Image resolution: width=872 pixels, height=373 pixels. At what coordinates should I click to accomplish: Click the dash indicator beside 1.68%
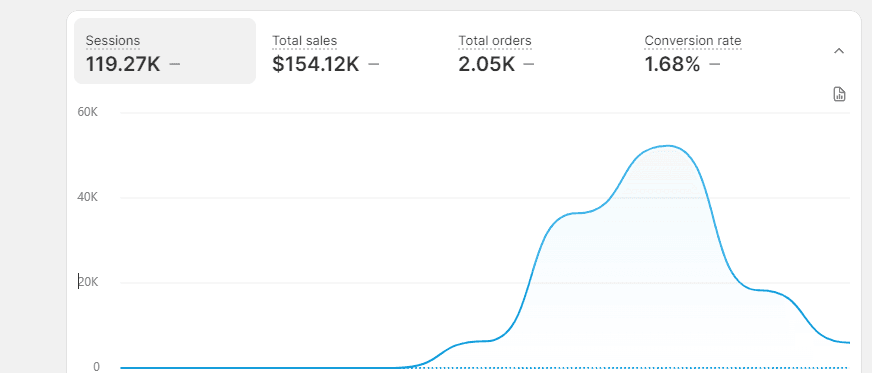(715, 64)
